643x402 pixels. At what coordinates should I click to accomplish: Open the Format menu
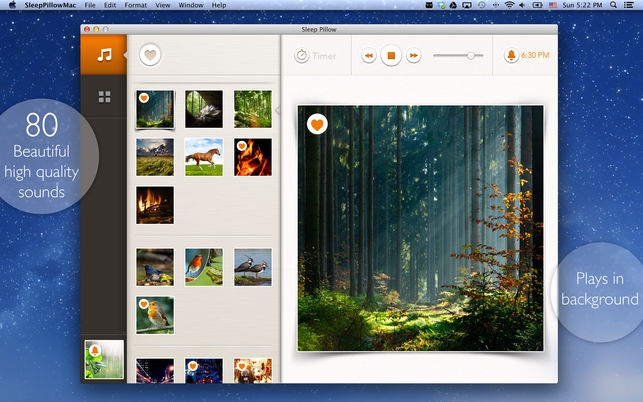pyautogui.click(x=135, y=5)
